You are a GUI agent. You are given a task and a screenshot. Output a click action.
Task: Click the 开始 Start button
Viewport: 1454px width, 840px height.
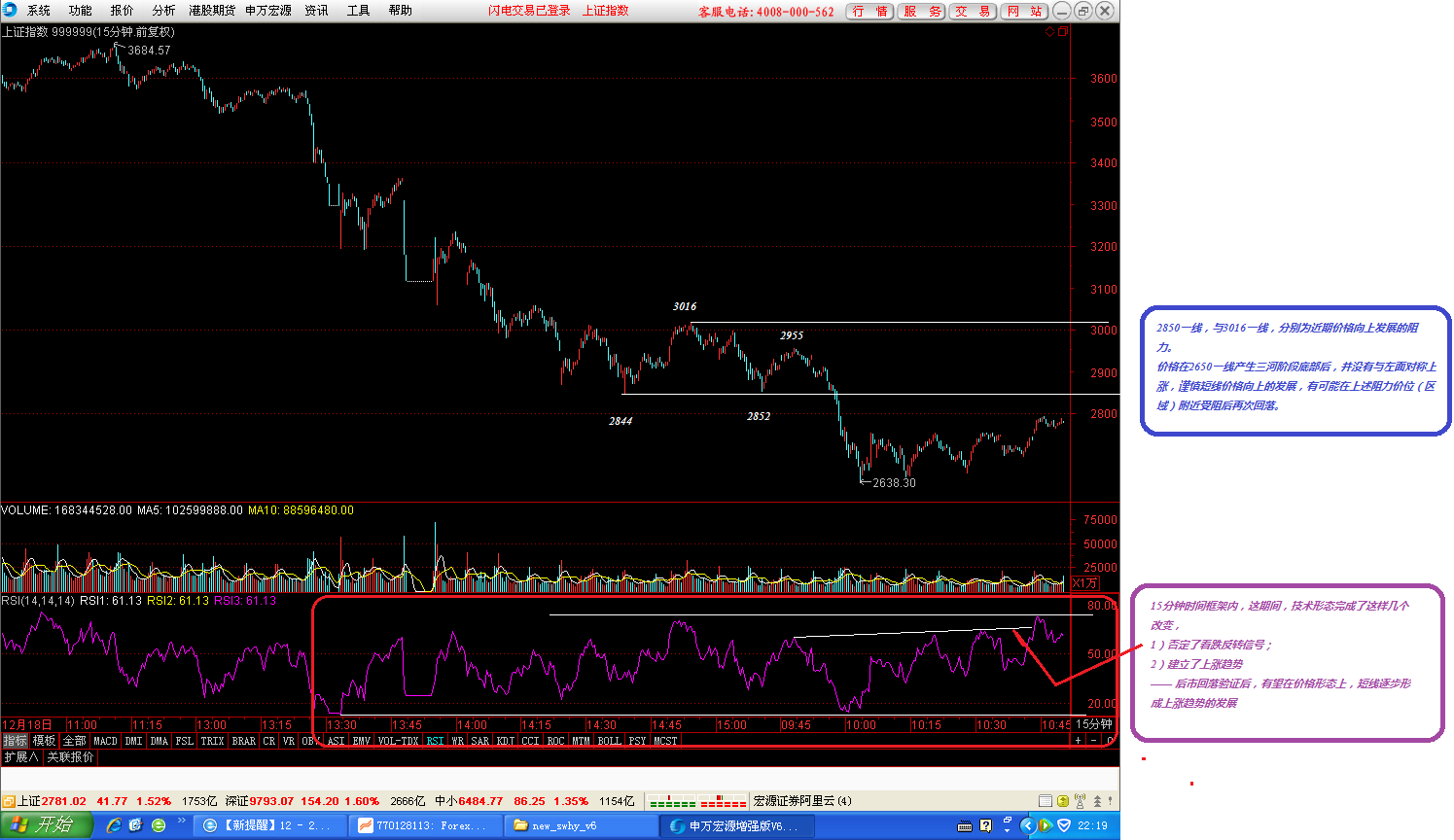coord(46,825)
